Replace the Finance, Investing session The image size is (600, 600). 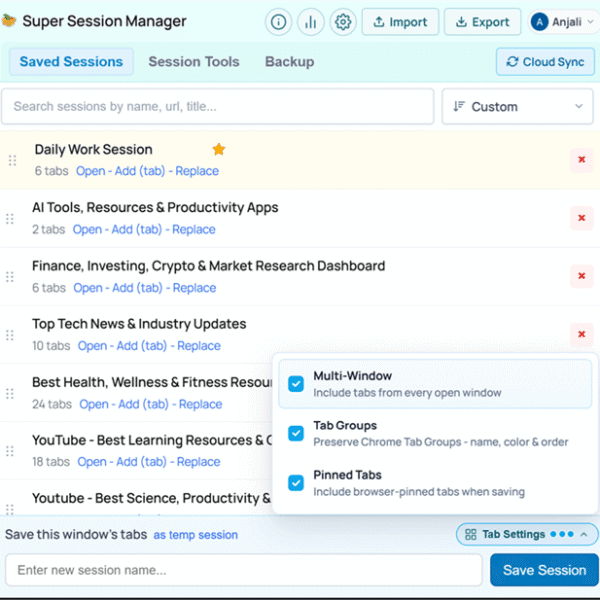pos(194,288)
